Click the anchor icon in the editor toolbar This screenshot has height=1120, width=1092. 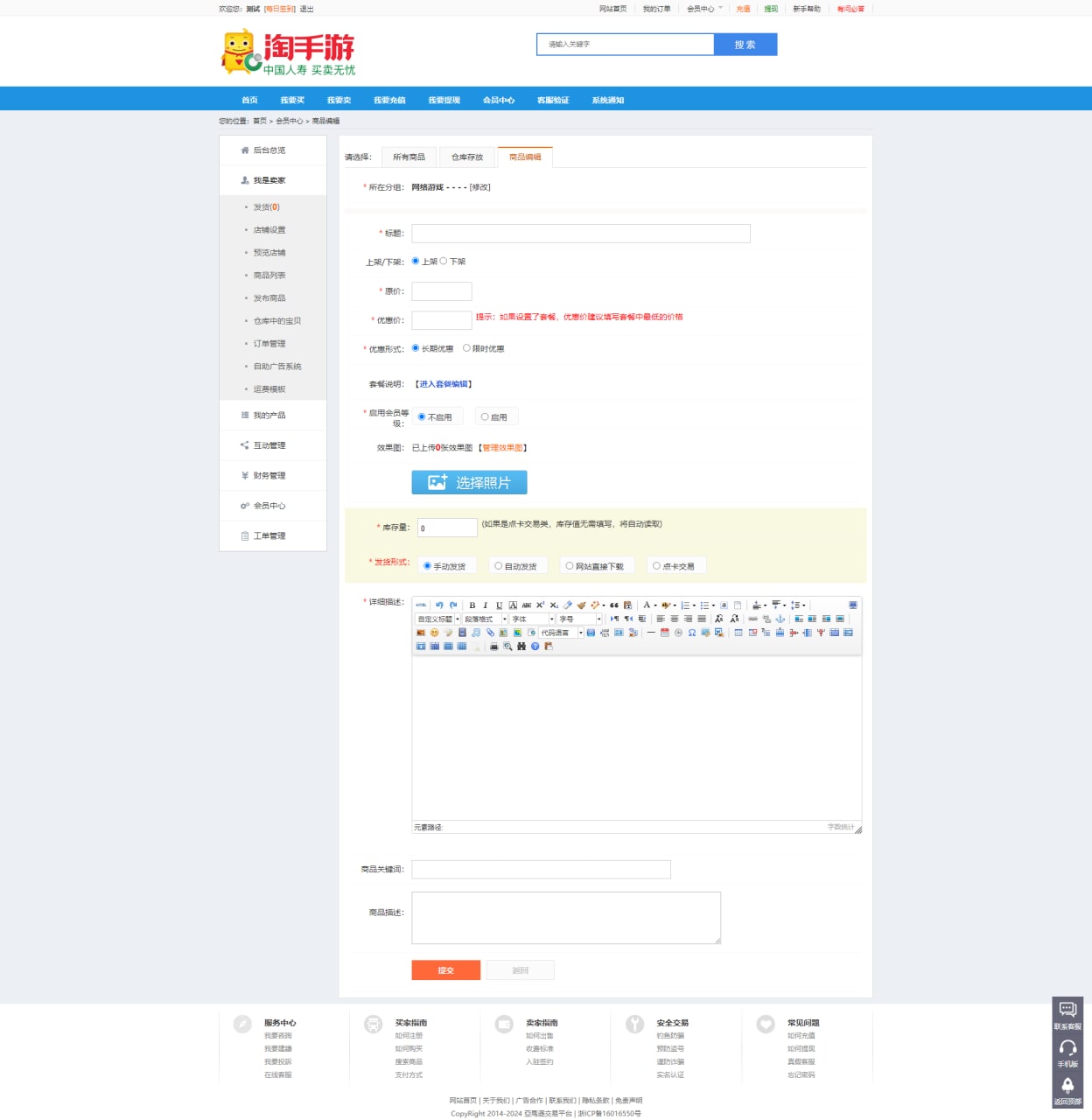click(780, 619)
